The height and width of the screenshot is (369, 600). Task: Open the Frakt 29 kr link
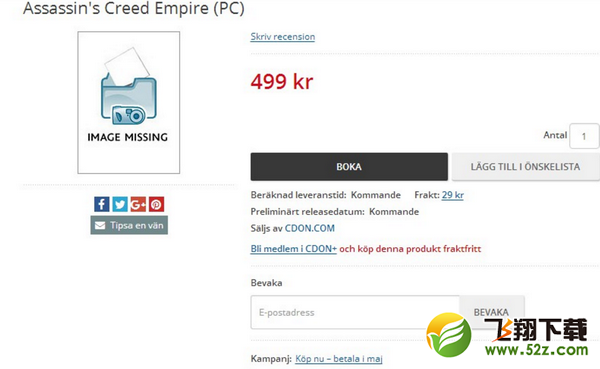pos(453,195)
